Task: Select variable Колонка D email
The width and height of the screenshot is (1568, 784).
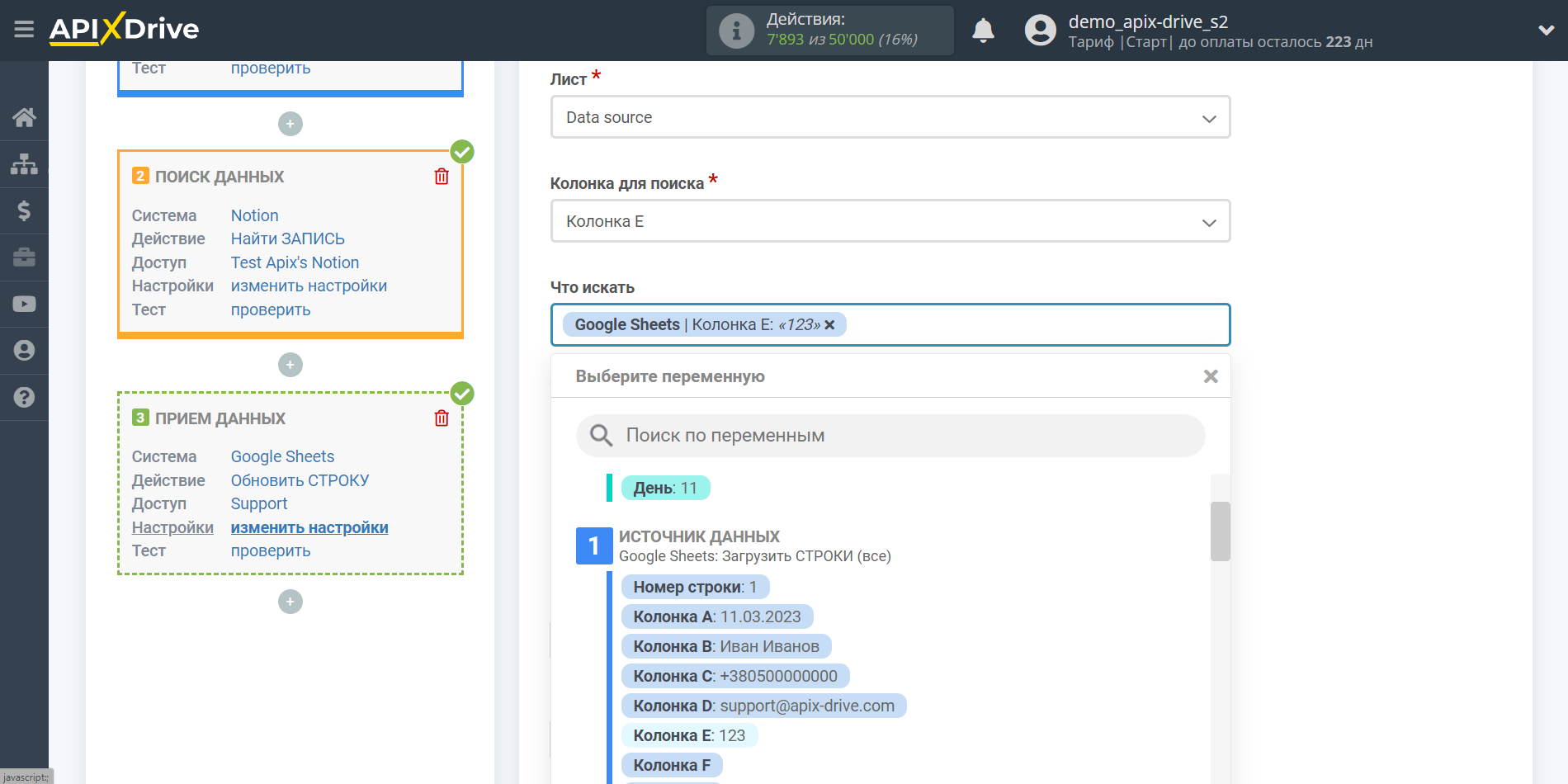Action: pyautogui.click(x=764, y=706)
